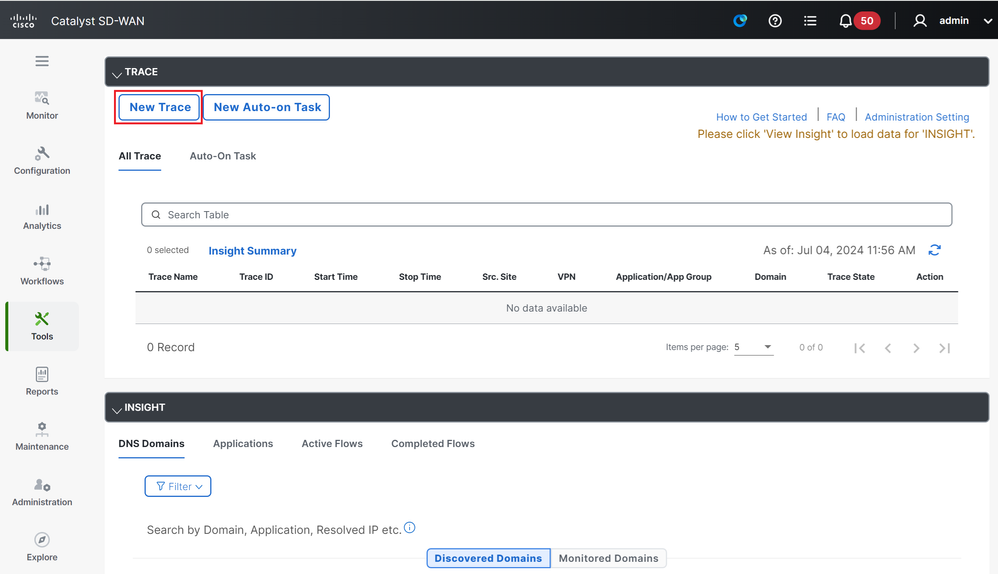Image resolution: width=998 pixels, height=574 pixels.
Task: Switch to the Applications tab
Action: coord(243,444)
